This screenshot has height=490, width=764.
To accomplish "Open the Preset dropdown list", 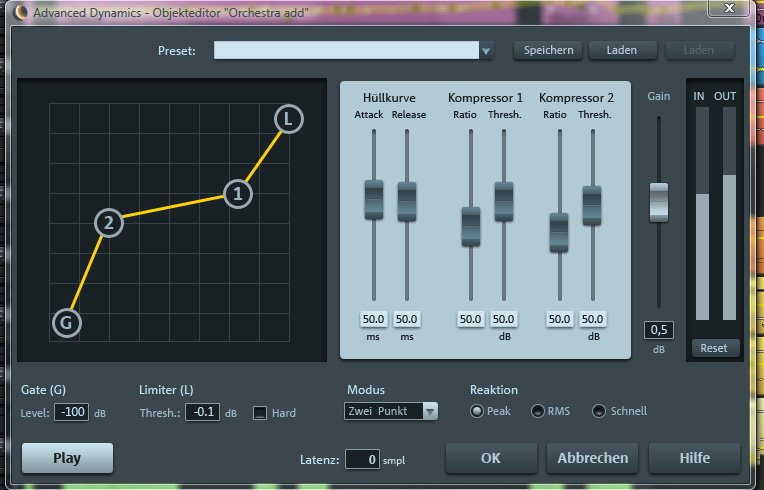I will pos(486,51).
